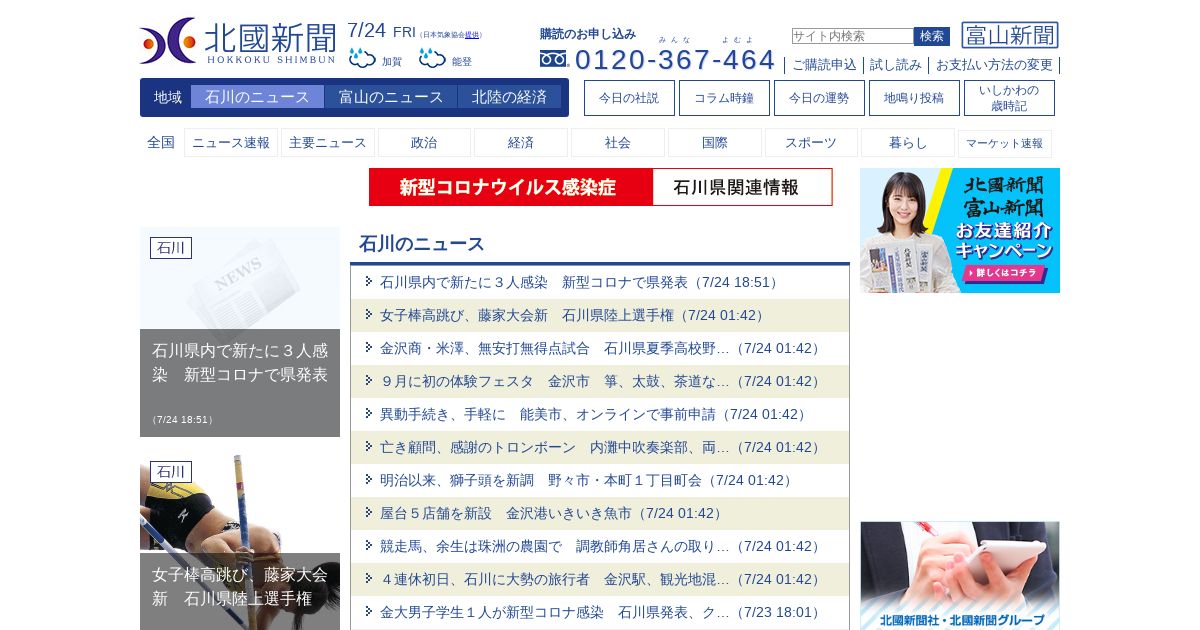Click the 石川のニュース section heading
Viewport: 1200px width, 630px height.
[x=422, y=244]
